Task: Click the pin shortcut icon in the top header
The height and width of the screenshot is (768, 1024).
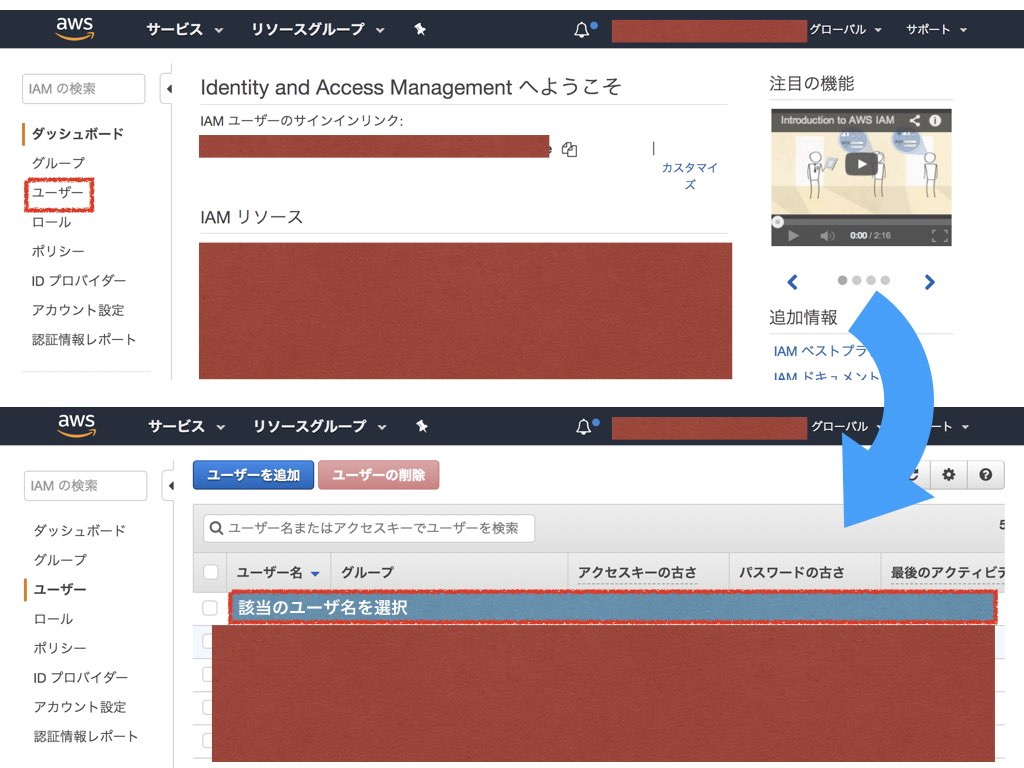Action: click(x=420, y=29)
